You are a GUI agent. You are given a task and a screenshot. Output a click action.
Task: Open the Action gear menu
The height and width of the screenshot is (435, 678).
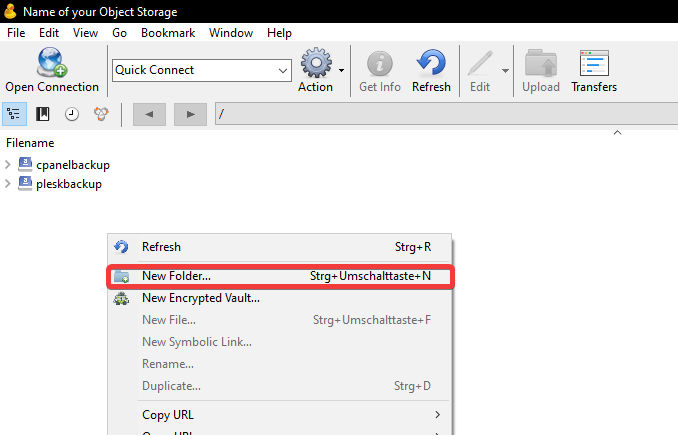point(317,64)
